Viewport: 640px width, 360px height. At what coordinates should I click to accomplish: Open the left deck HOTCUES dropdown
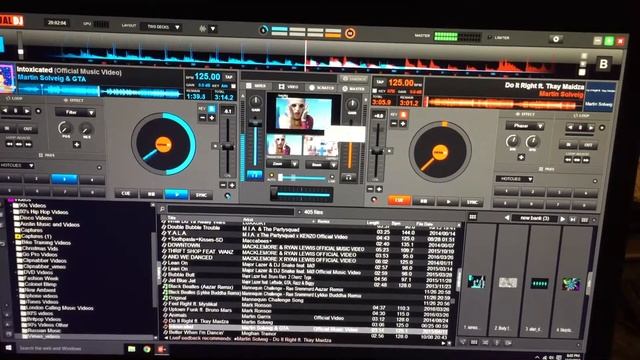[x=18, y=165]
